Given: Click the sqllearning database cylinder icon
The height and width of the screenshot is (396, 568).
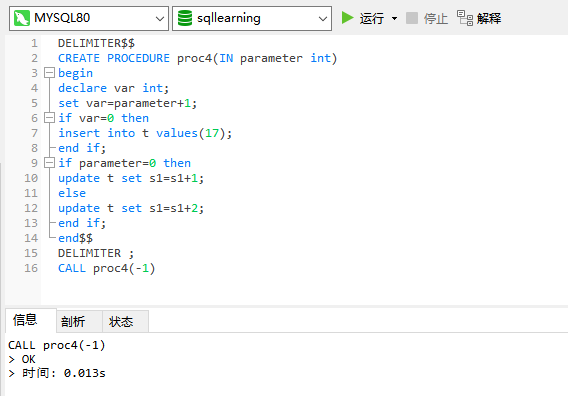Looking at the screenshot, I should (185, 18).
